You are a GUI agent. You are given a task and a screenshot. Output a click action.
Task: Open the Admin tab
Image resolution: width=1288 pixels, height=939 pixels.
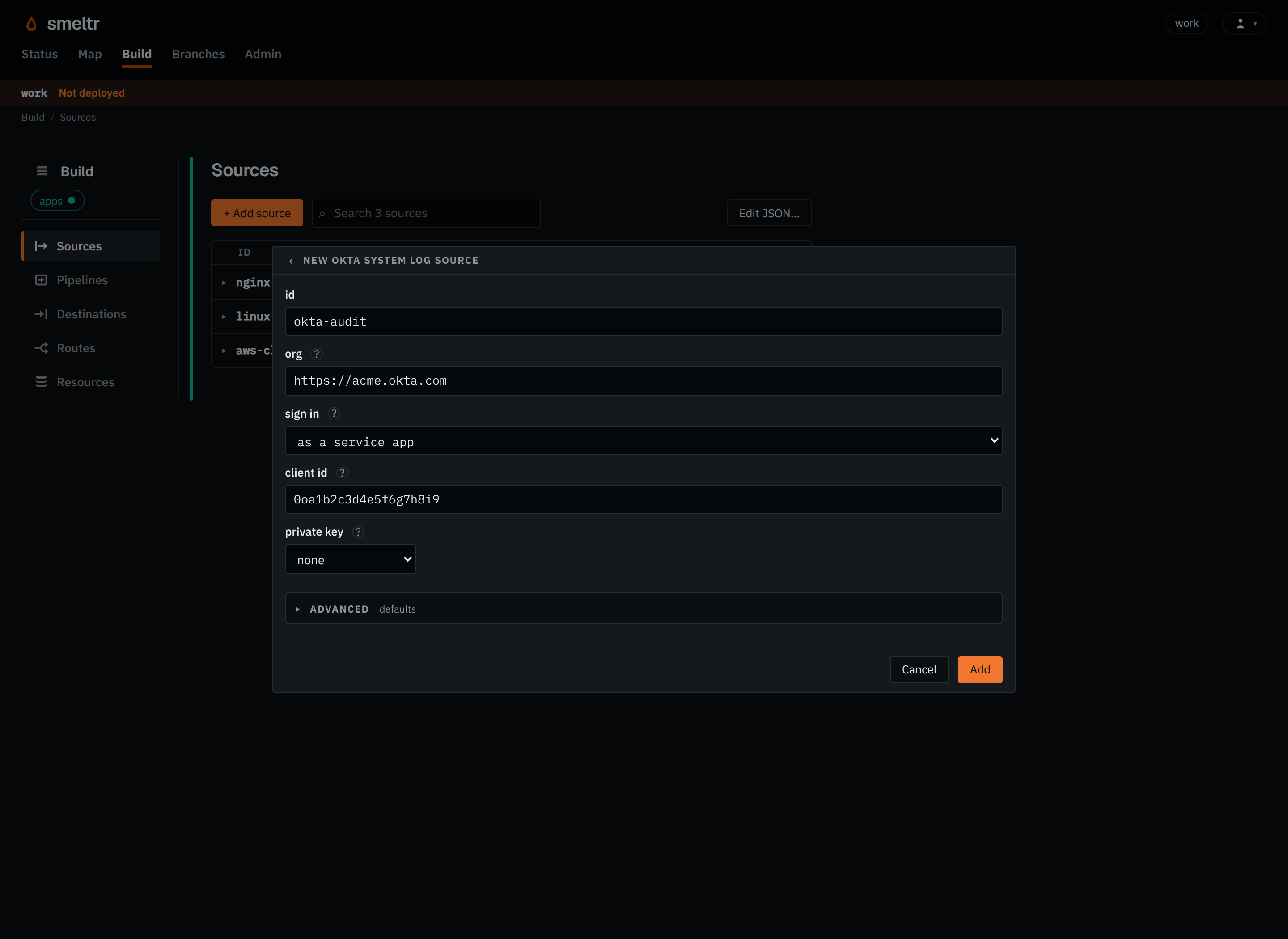[x=263, y=54]
